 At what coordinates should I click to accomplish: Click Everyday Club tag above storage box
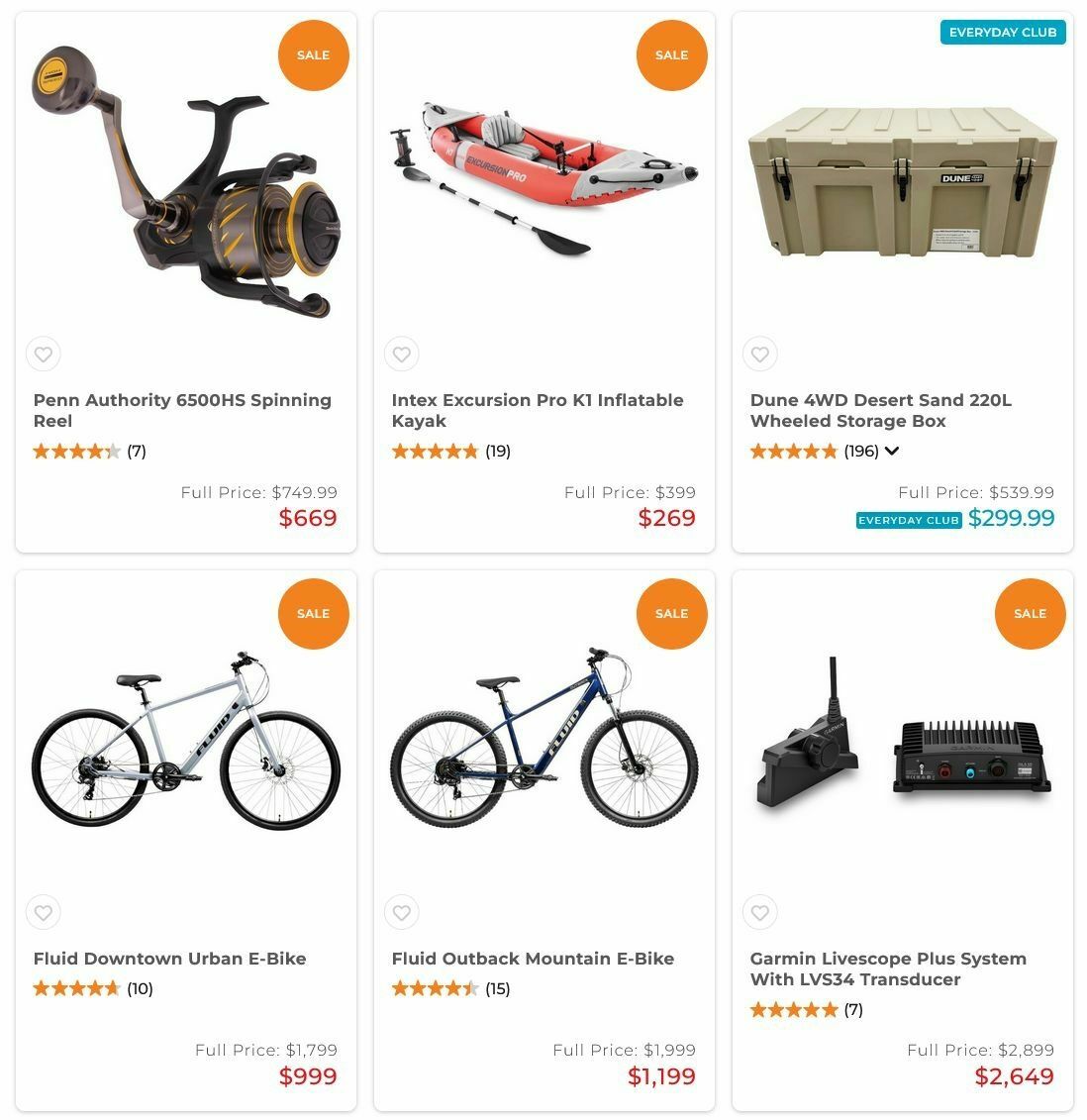click(1003, 32)
